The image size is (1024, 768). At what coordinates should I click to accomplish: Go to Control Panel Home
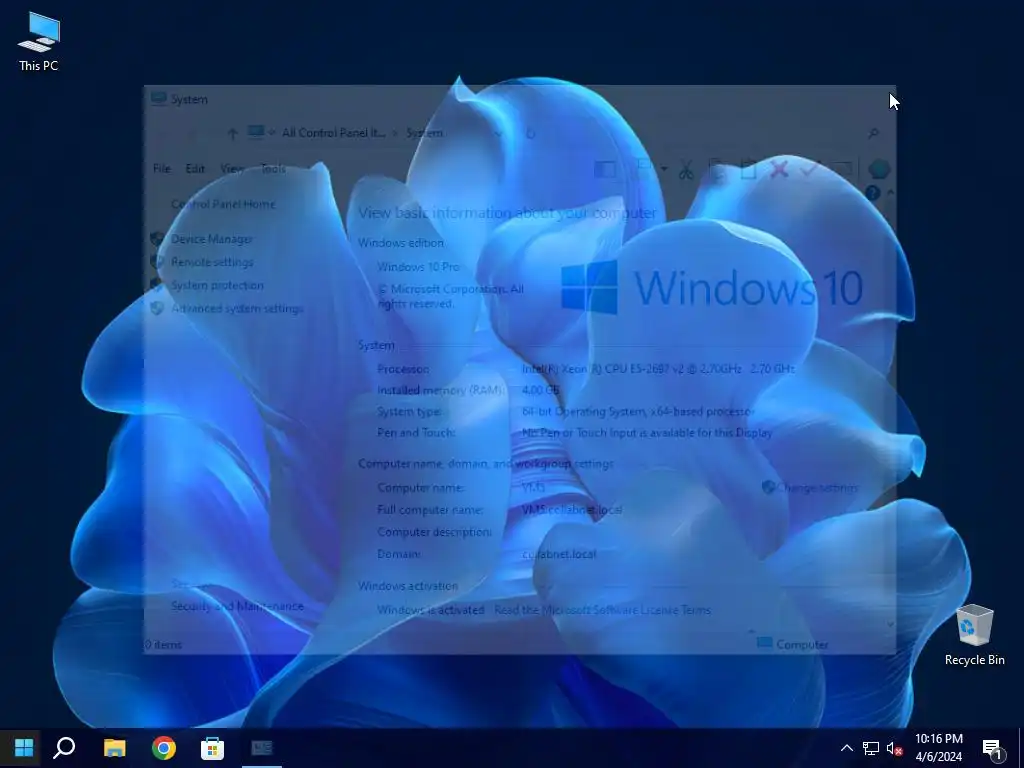[x=223, y=204]
